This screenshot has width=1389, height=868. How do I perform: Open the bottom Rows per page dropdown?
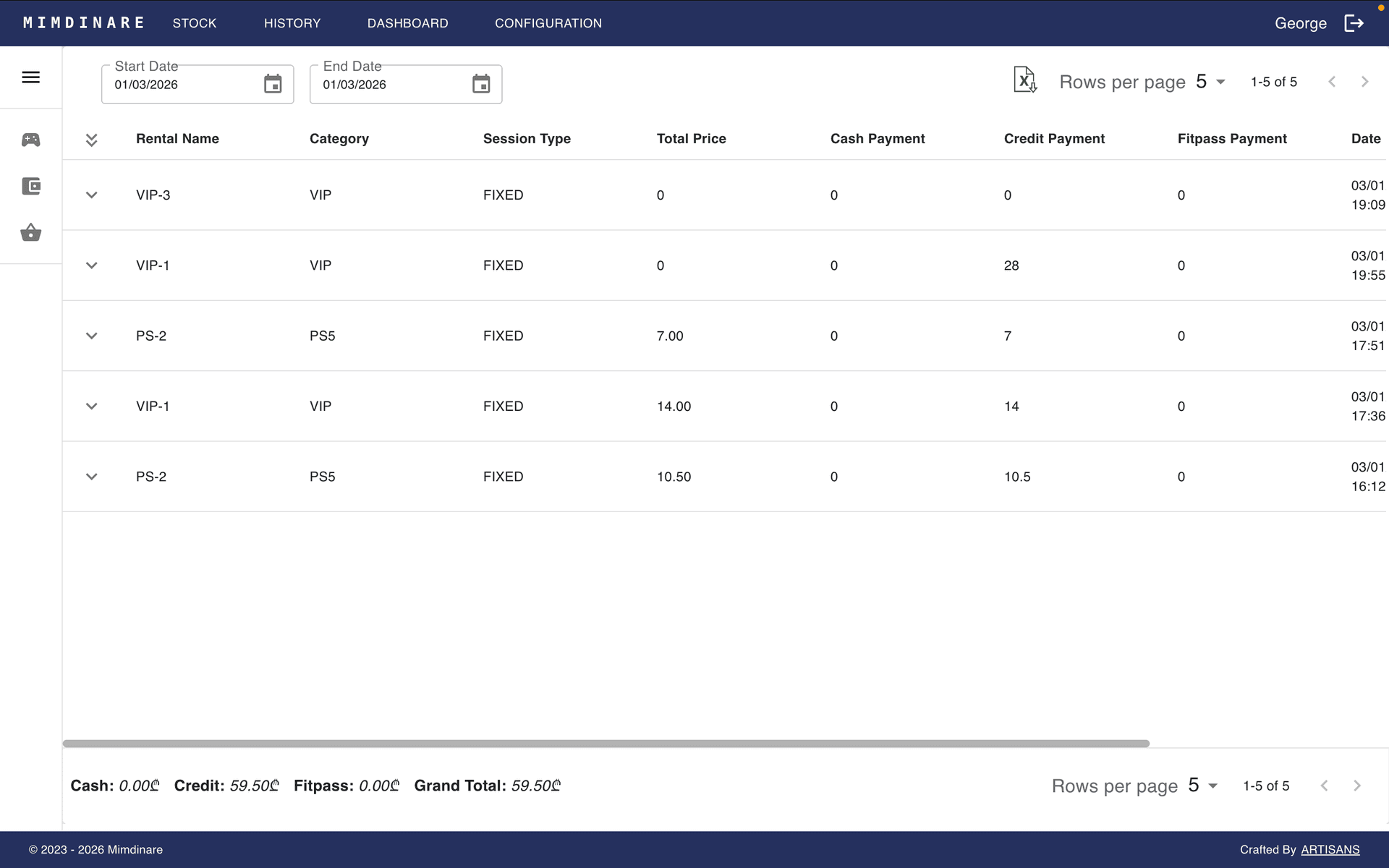tap(1203, 786)
